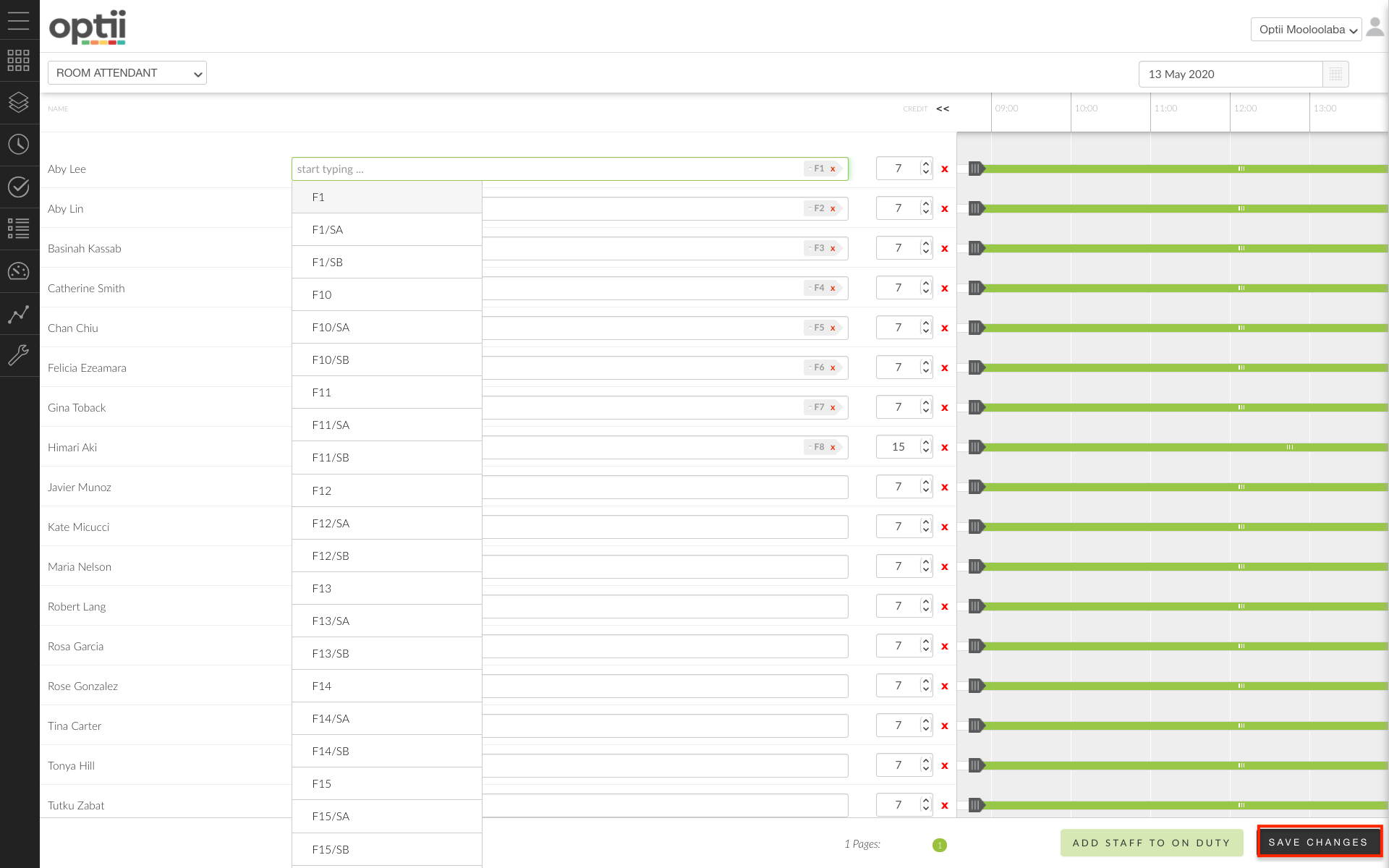Click the credit value for Kate Micucci
The width and height of the screenshot is (1389, 868).
[898, 527]
